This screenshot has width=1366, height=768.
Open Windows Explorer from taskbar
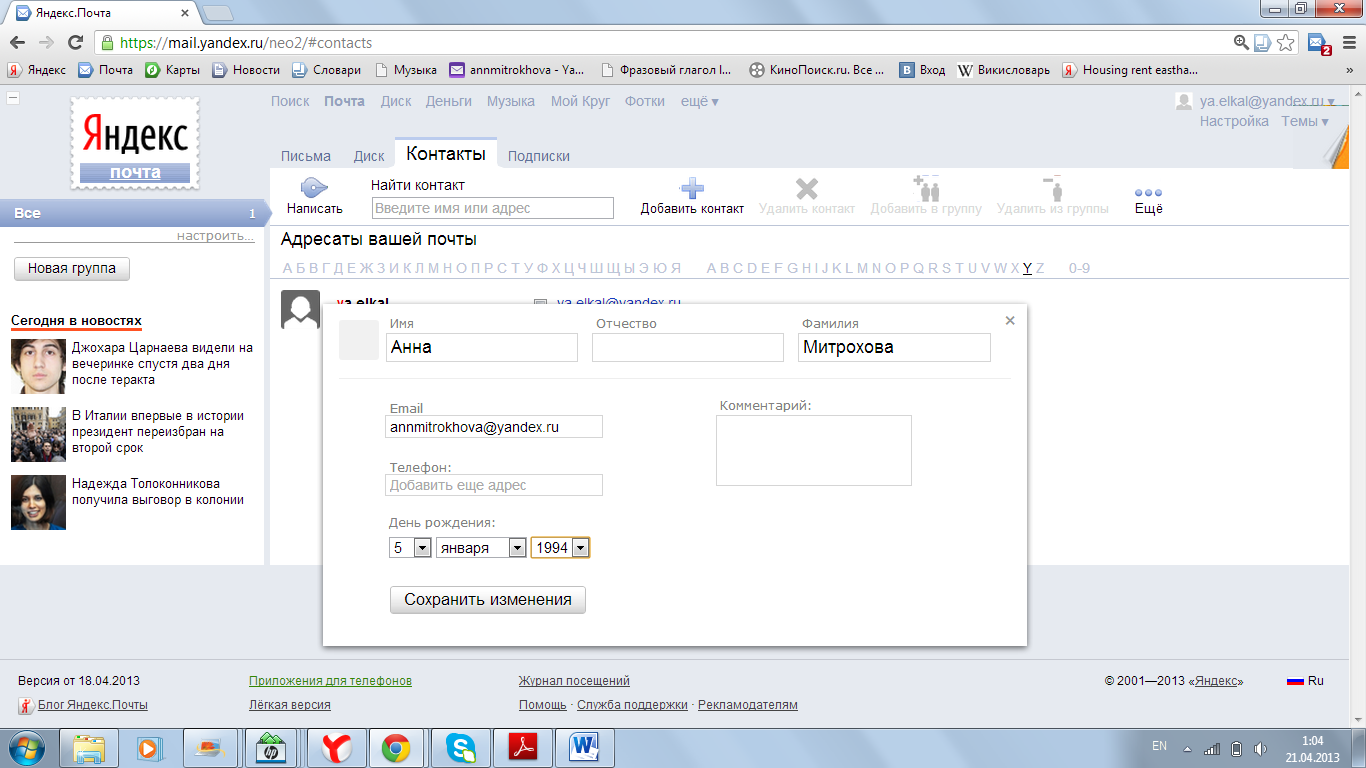(x=90, y=747)
